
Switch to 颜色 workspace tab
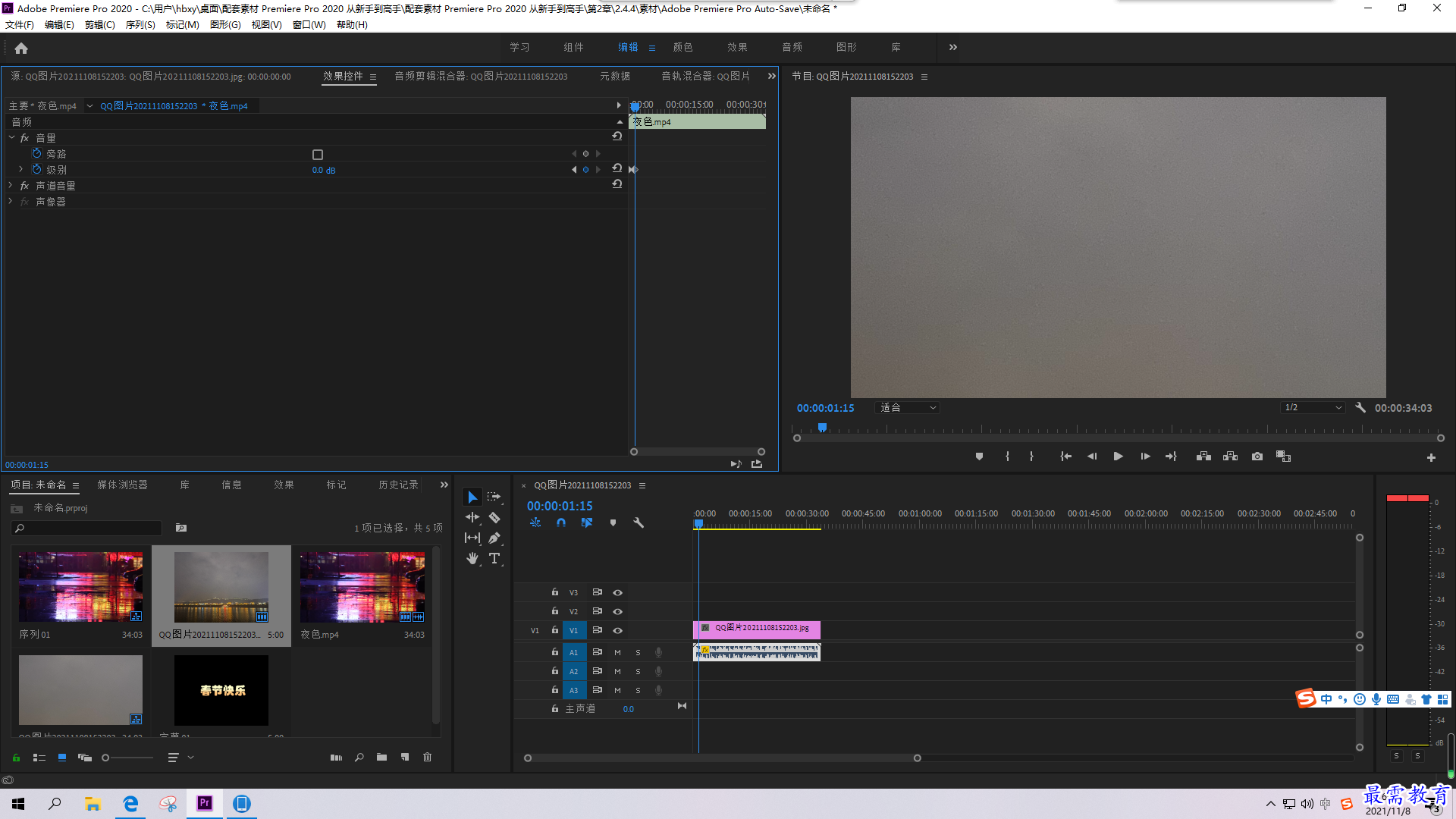[682, 47]
